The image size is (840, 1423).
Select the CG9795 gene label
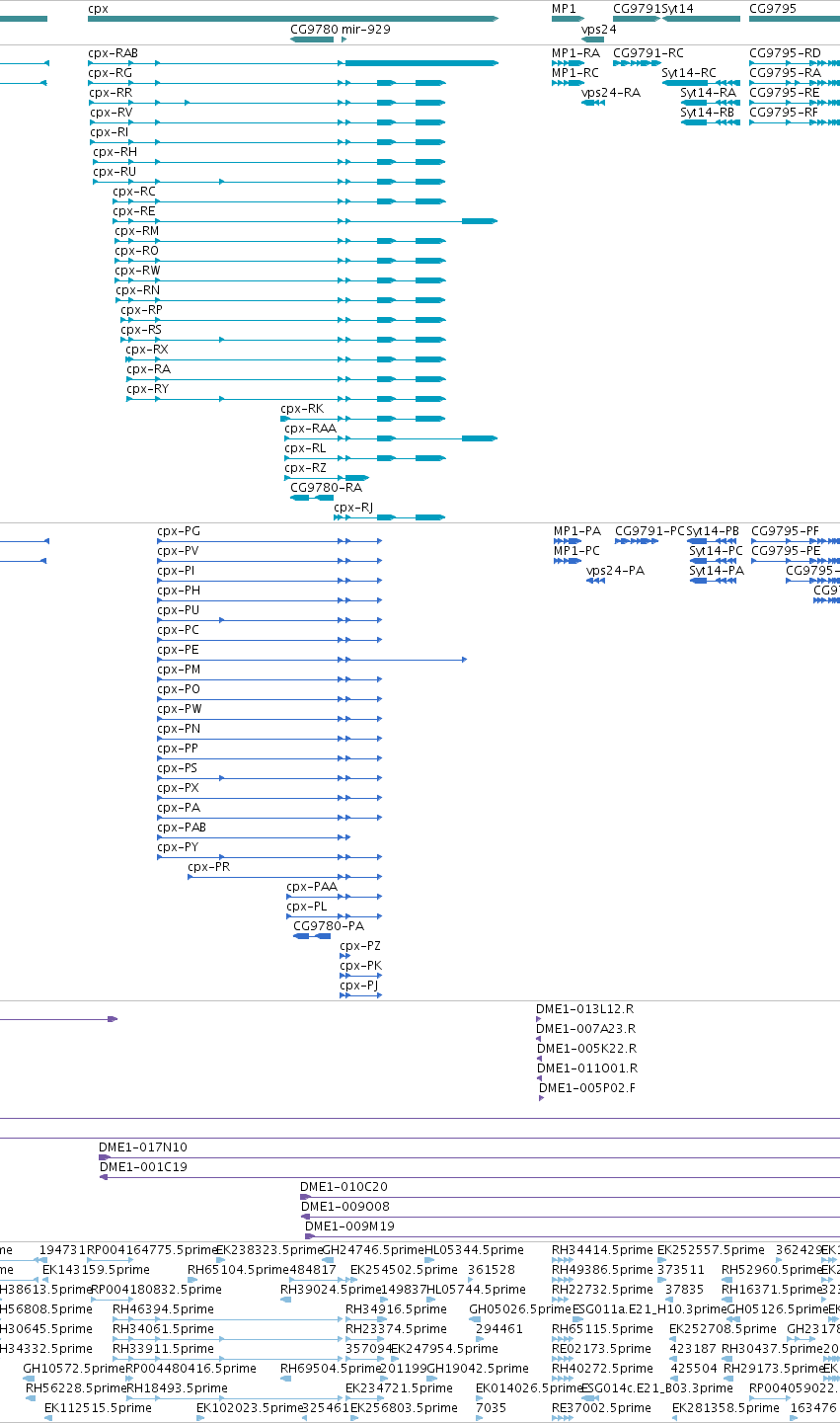(772, 8)
